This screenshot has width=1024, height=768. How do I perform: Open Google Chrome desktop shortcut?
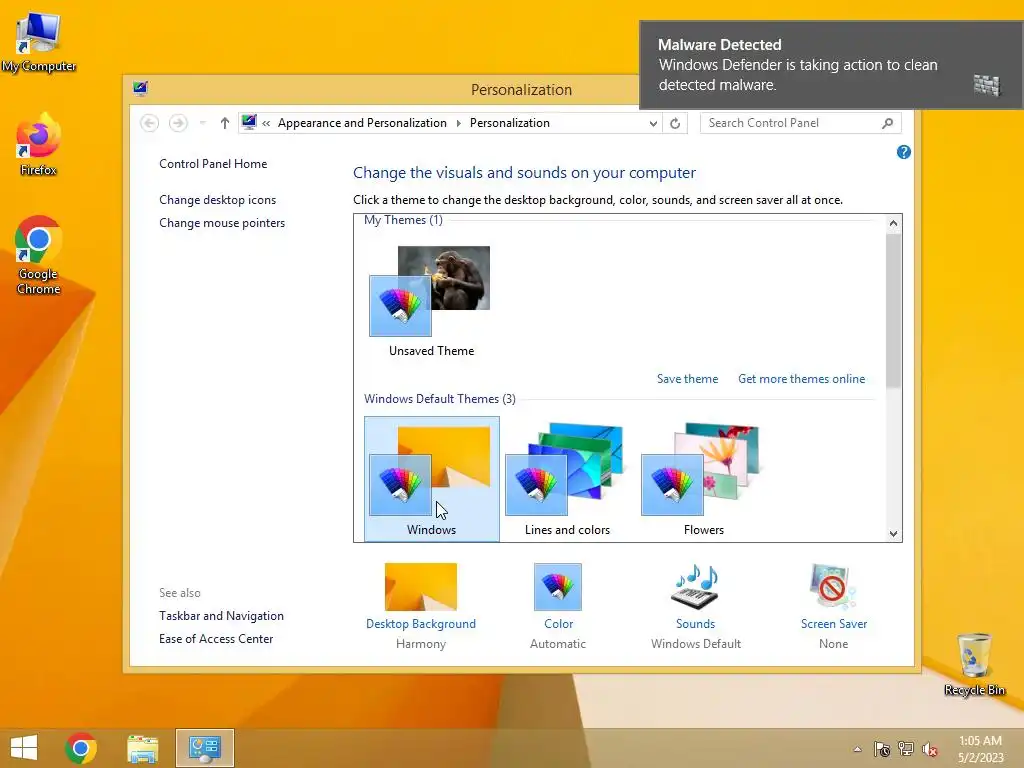(x=39, y=255)
